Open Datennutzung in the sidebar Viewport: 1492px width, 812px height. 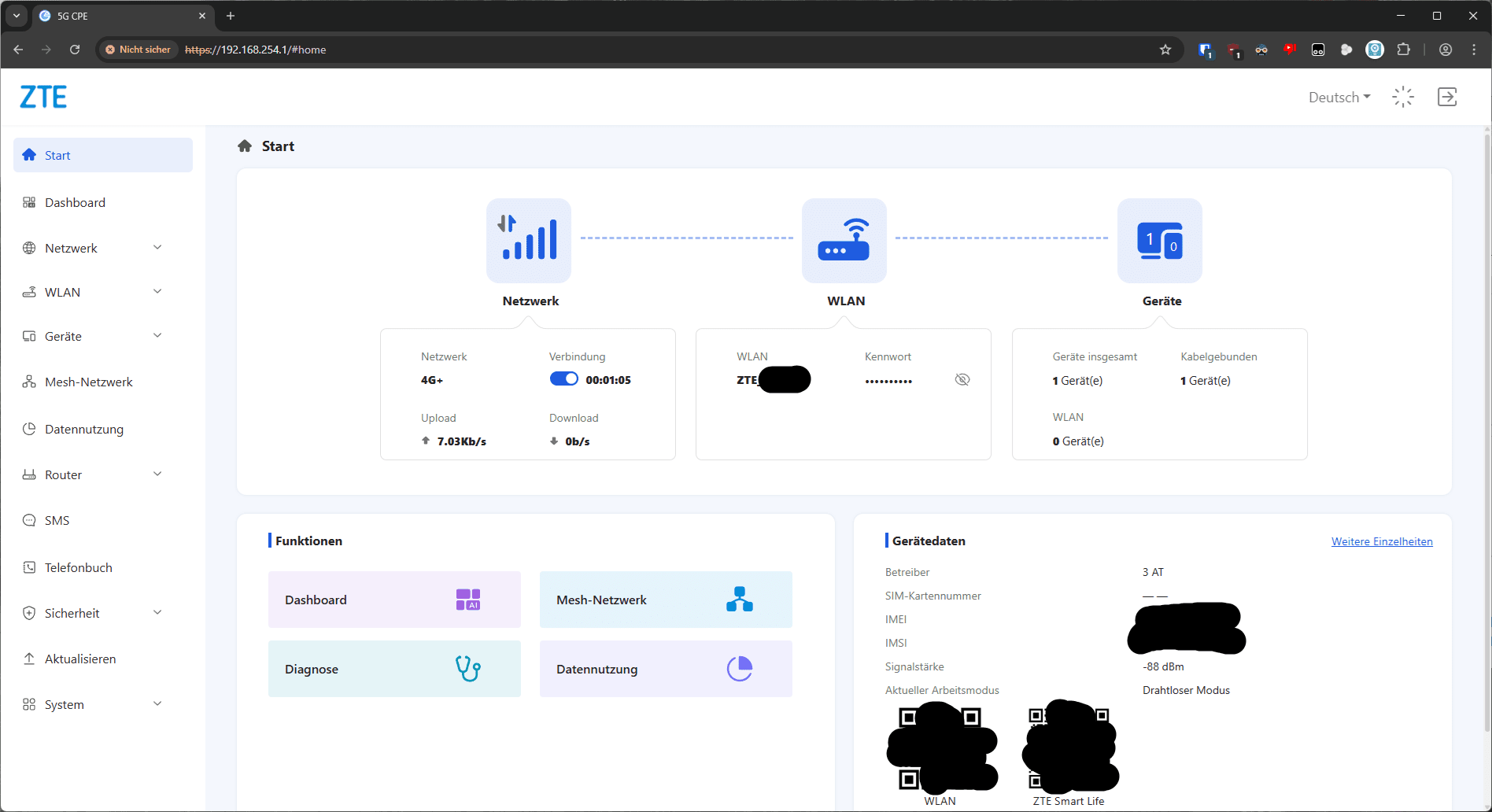pyautogui.click(x=103, y=429)
